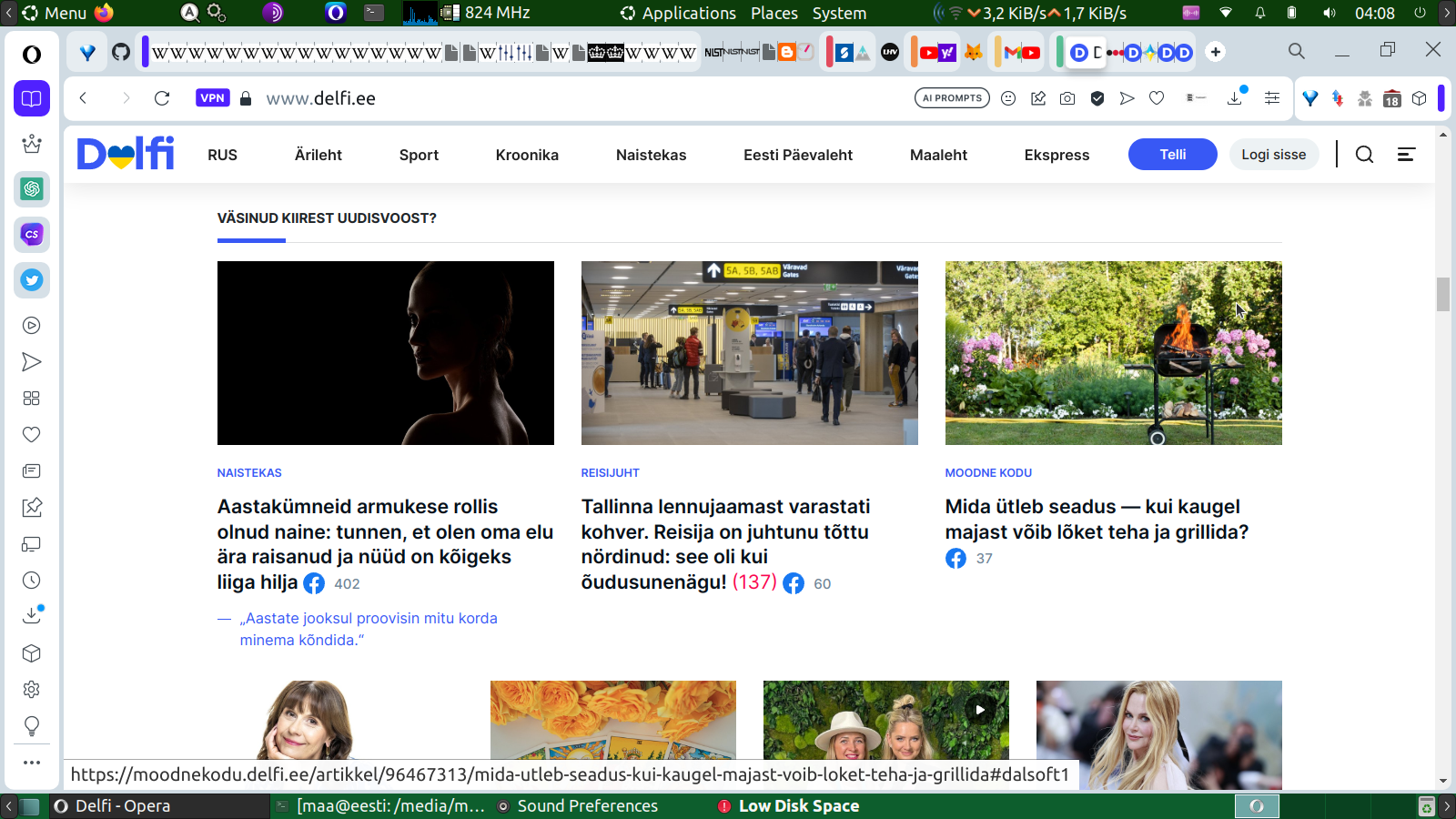This screenshot has width=1456, height=819.
Task: Toggle the VPN badge in address bar
Action: pos(212,98)
